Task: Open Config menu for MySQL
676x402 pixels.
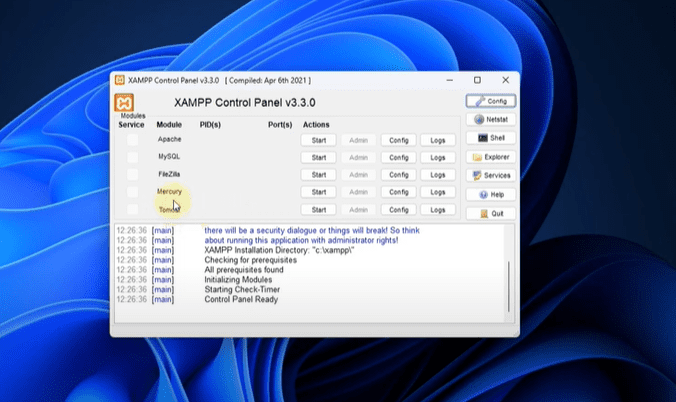Action: [x=398, y=157]
